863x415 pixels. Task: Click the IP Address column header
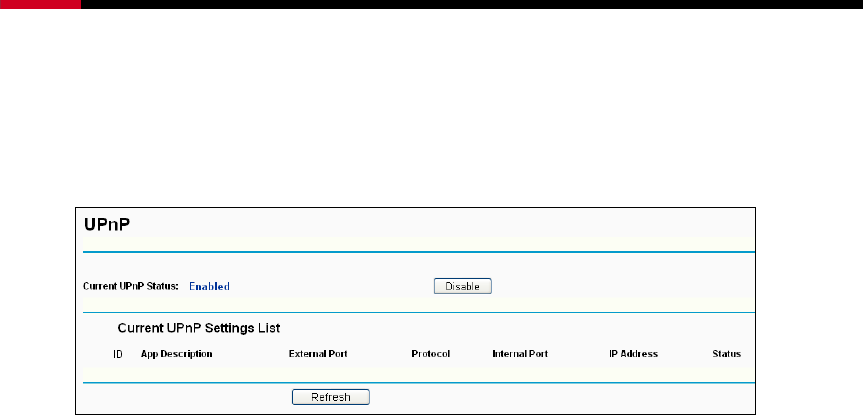click(x=633, y=354)
